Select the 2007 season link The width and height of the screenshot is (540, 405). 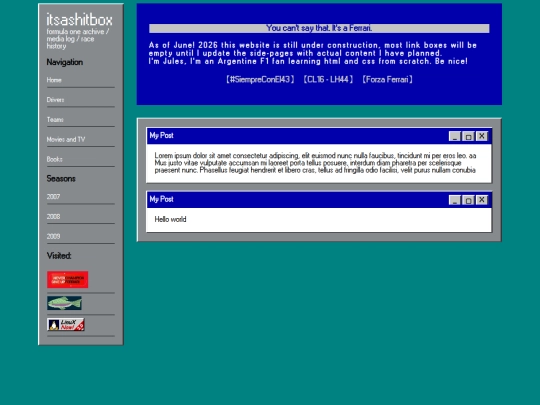click(x=53, y=197)
